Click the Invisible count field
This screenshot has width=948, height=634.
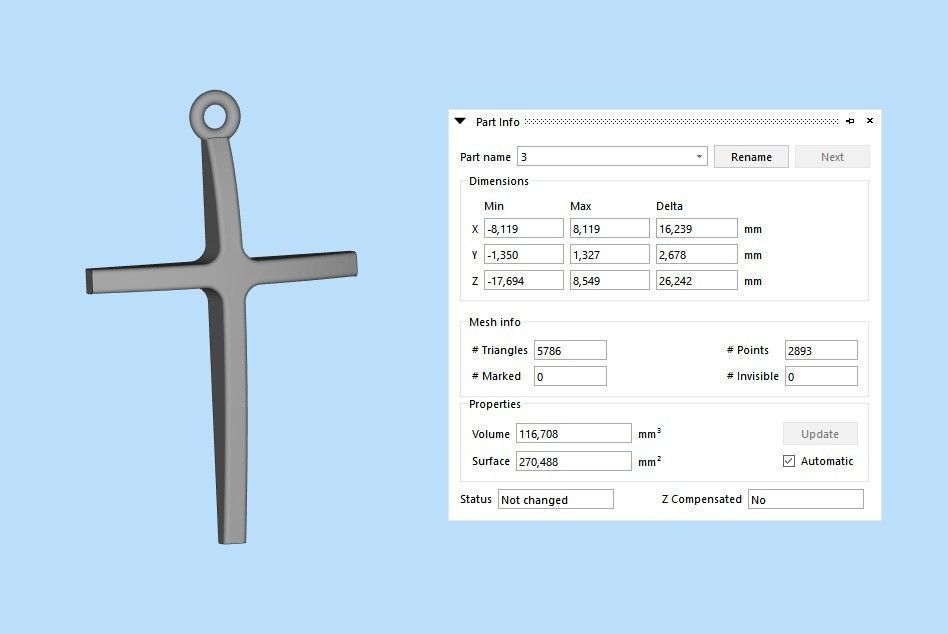[821, 376]
